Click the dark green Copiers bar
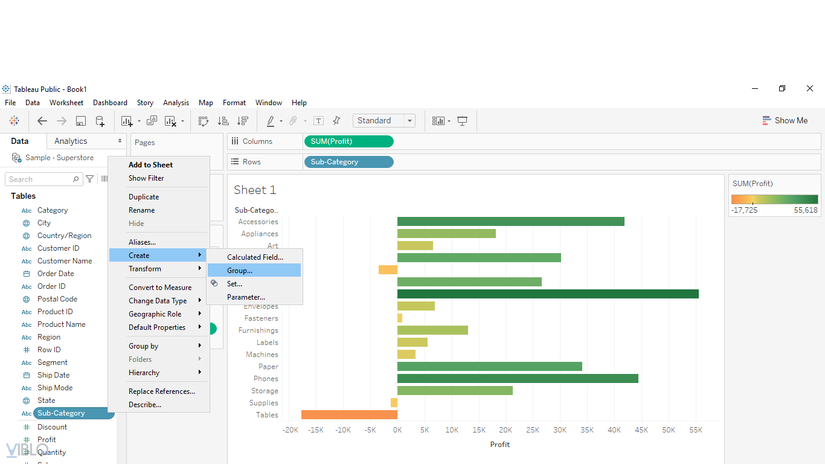825x464 pixels. (x=548, y=294)
